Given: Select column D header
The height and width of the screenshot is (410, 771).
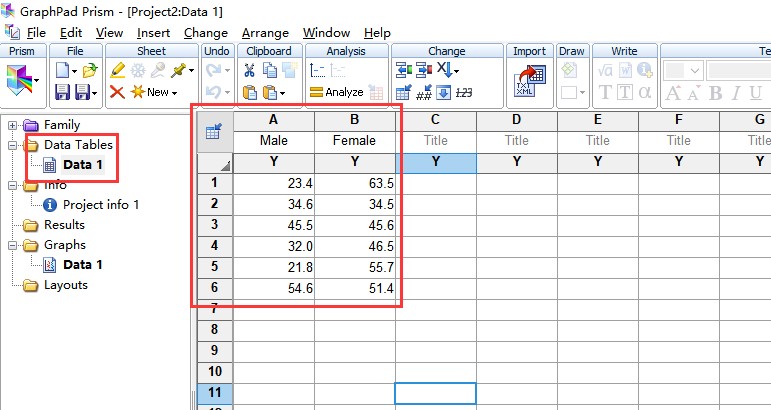Looking at the screenshot, I should pyautogui.click(x=516, y=120).
